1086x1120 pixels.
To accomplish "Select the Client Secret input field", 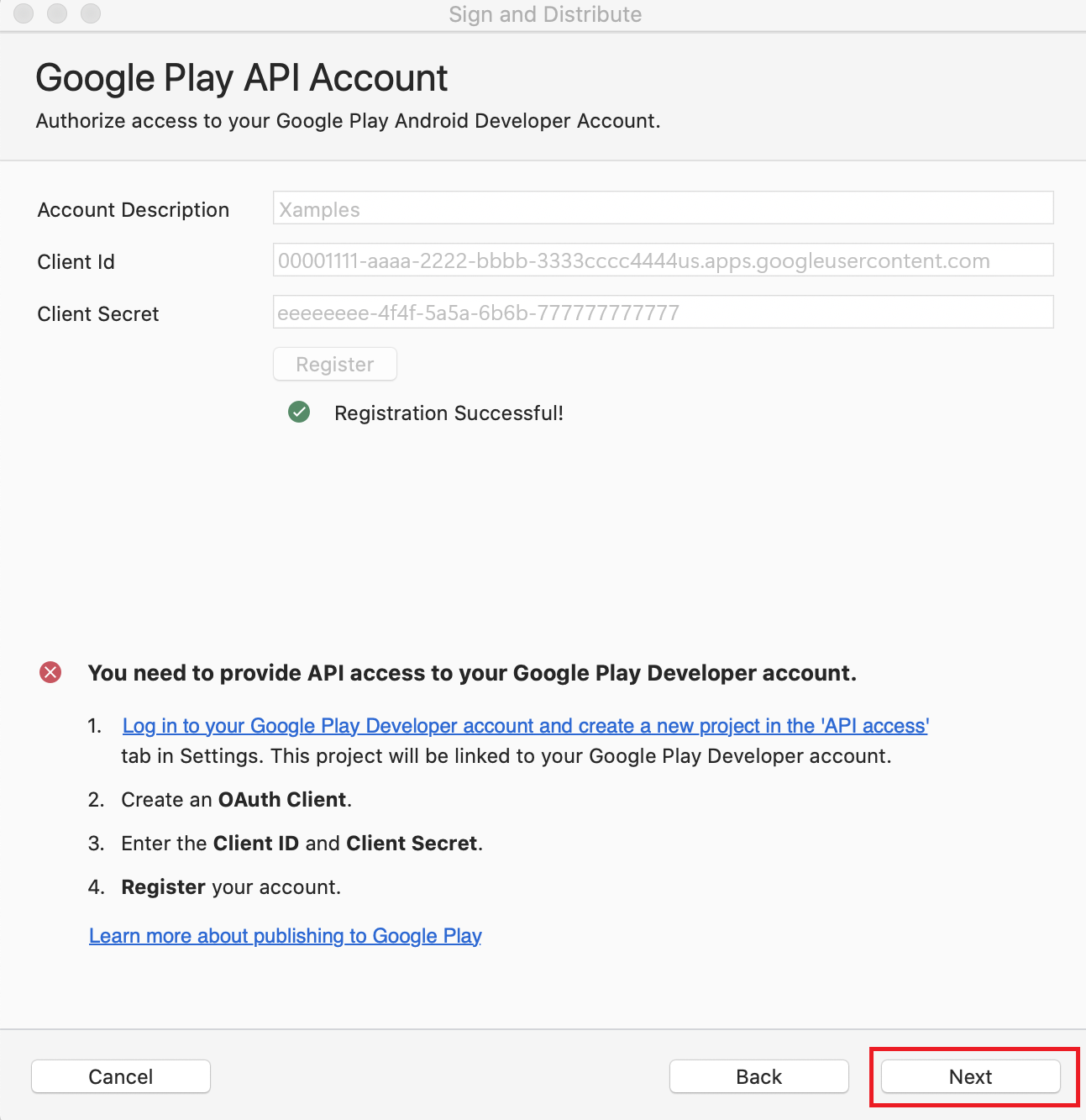I will [x=663, y=313].
